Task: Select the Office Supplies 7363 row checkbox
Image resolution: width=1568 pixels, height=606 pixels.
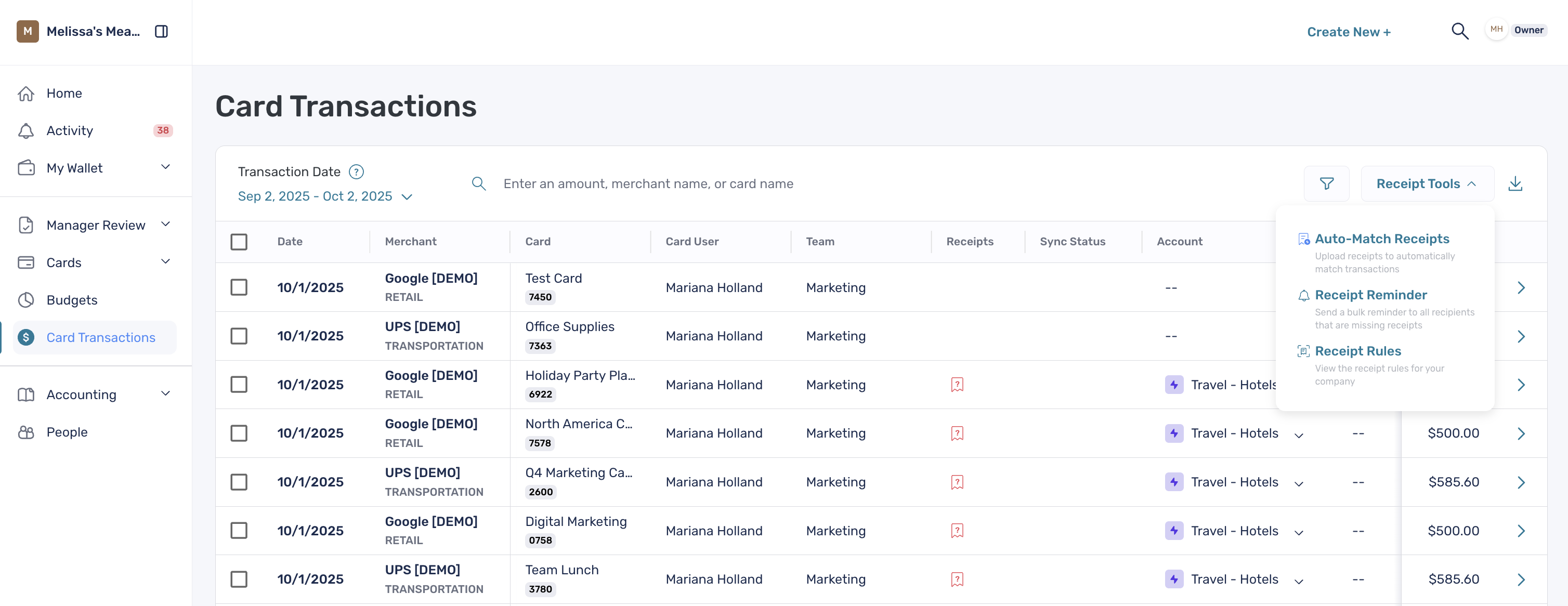Action: coord(239,336)
